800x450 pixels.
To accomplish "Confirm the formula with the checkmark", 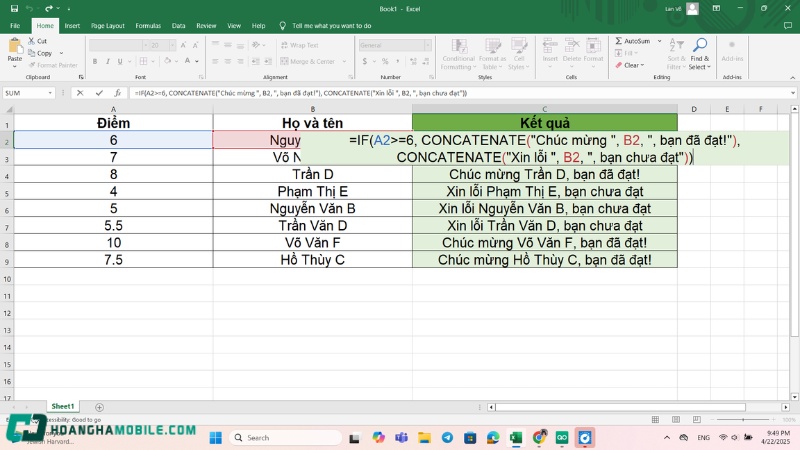I will [x=99, y=93].
